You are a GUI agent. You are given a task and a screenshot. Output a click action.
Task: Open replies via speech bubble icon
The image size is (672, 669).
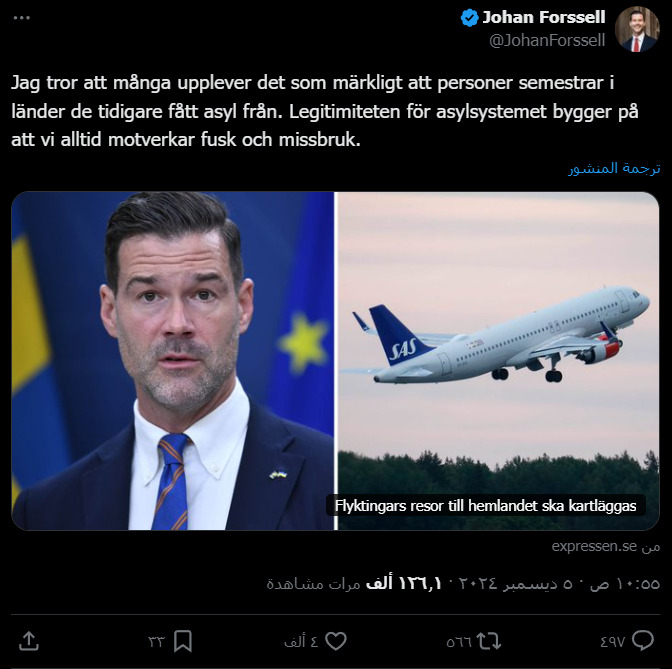click(x=643, y=641)
